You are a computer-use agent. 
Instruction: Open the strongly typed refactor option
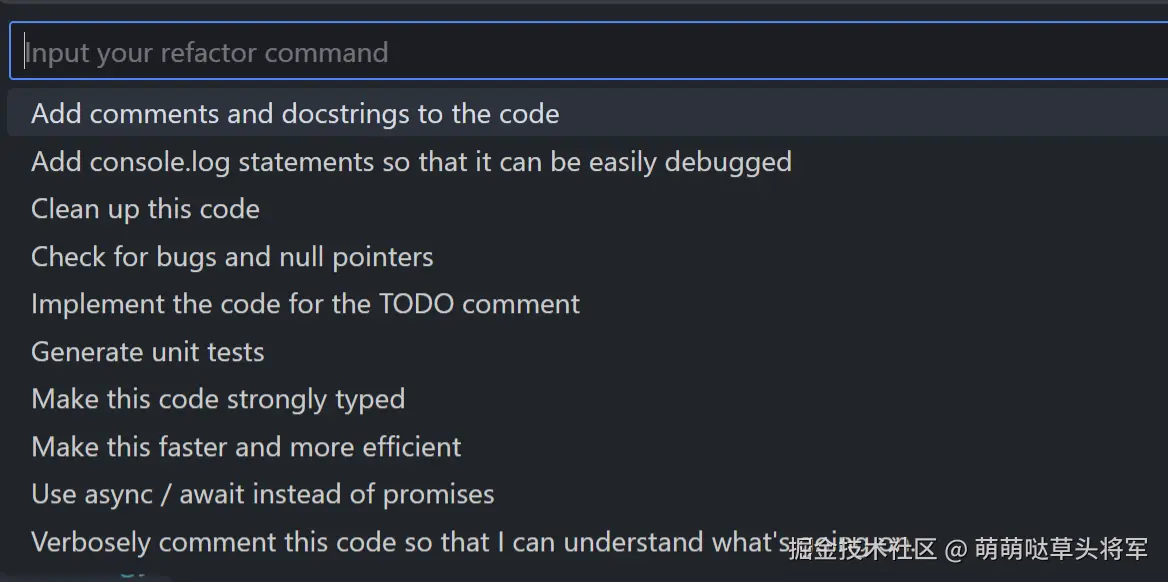pyautogui.click(x=218, y=398)
